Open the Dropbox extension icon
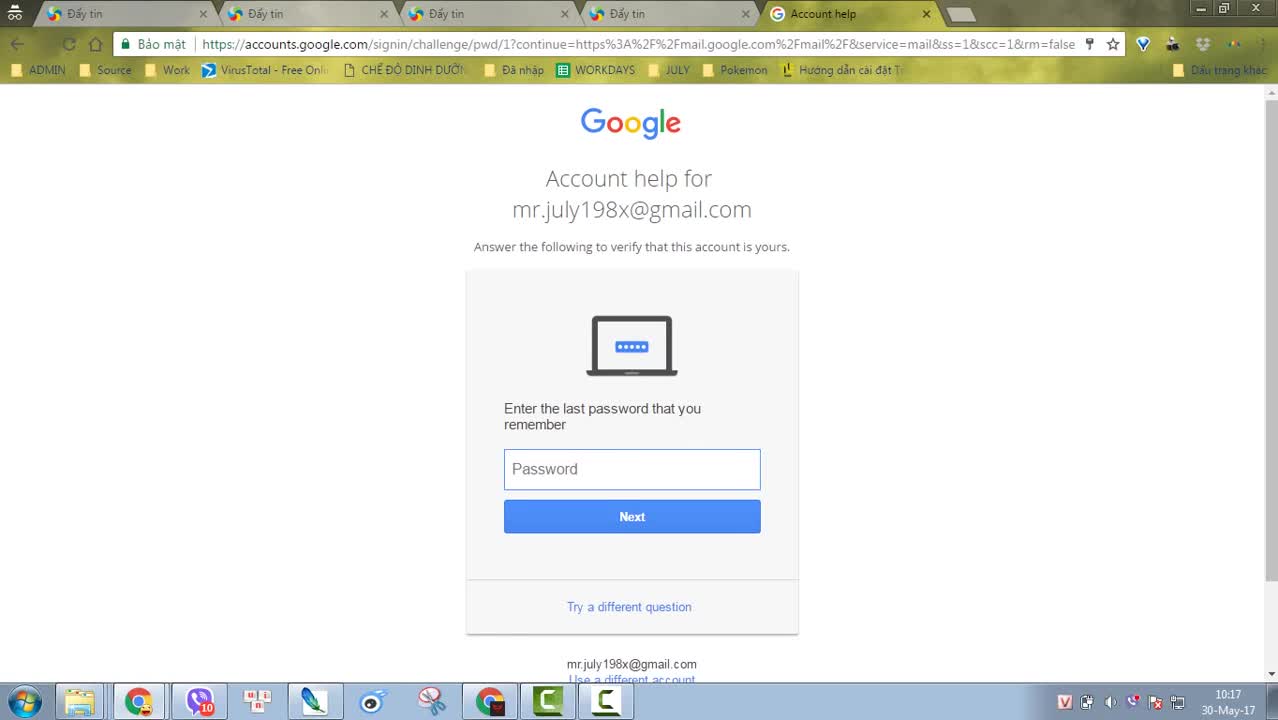Image resolution: width=1278 pixels, height=720 pixels. point(1203,44)
